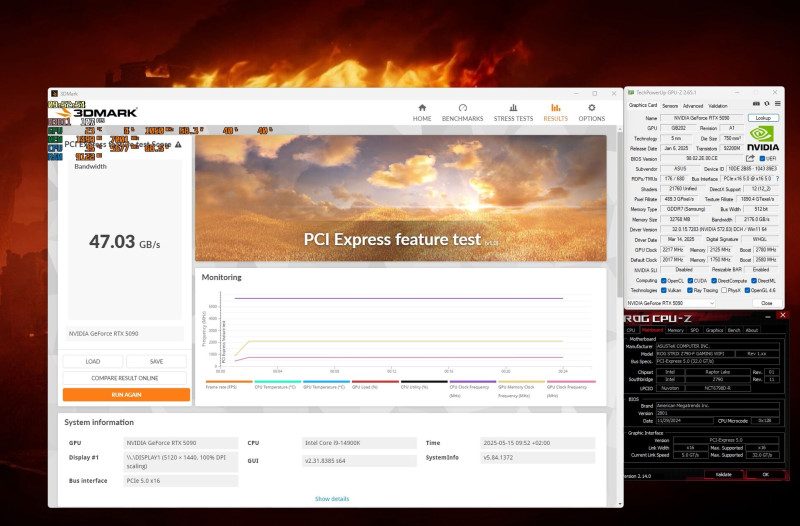800x526 pixels.
Task: Click the teal CPU Temperature legend swatch
Action: pos(278,382)
